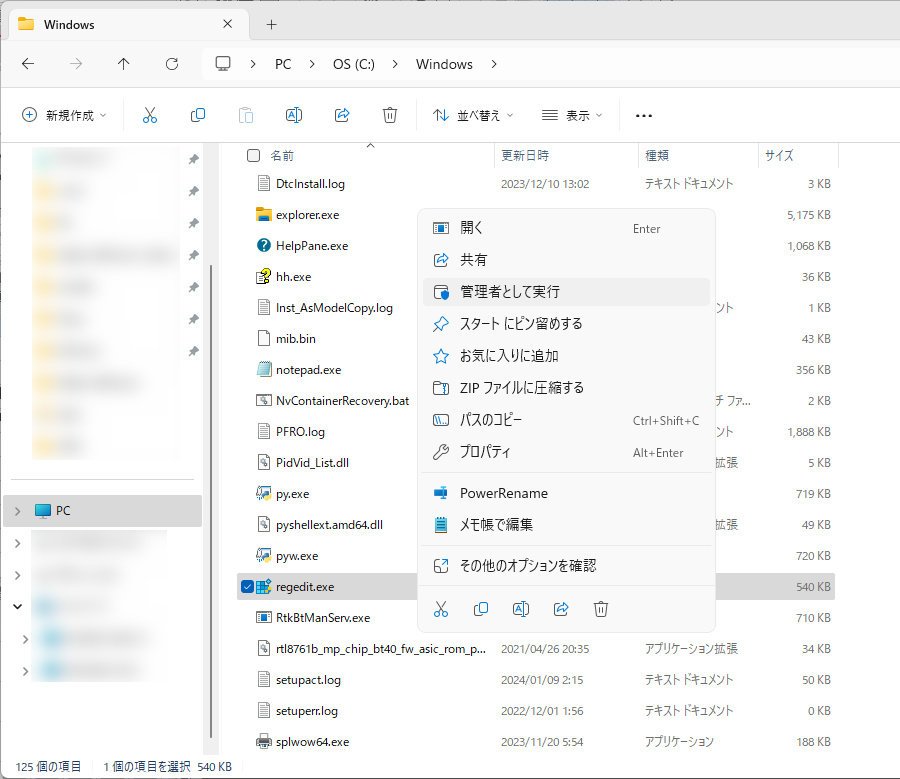
Task: Choose 共有 from the context menu
Action: (567, 260)
